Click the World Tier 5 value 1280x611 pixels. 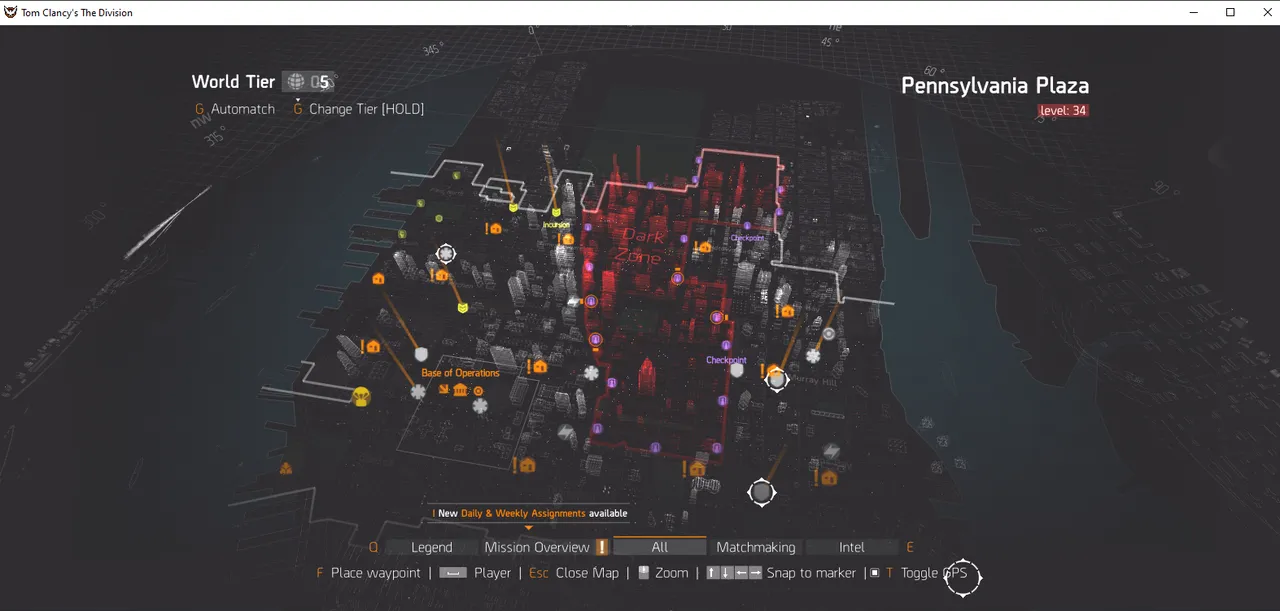[x=323, y=82]
